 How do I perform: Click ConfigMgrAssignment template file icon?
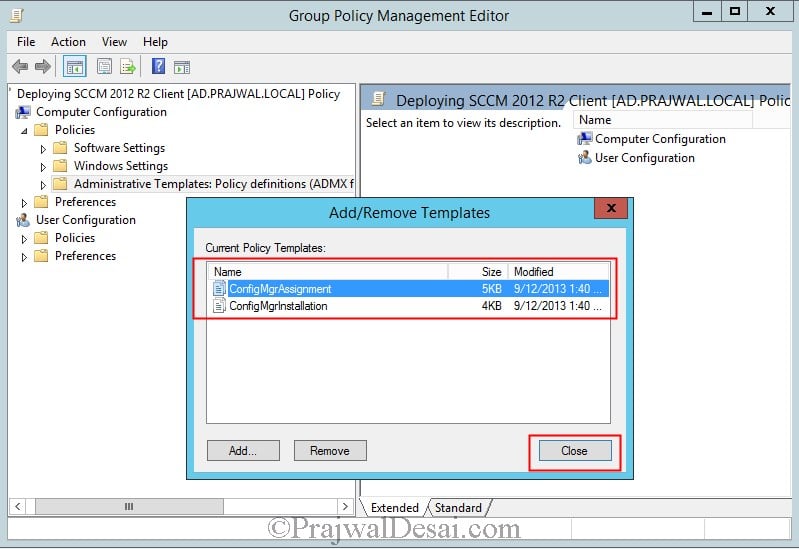pyautogui.click(x=219, y=289)
